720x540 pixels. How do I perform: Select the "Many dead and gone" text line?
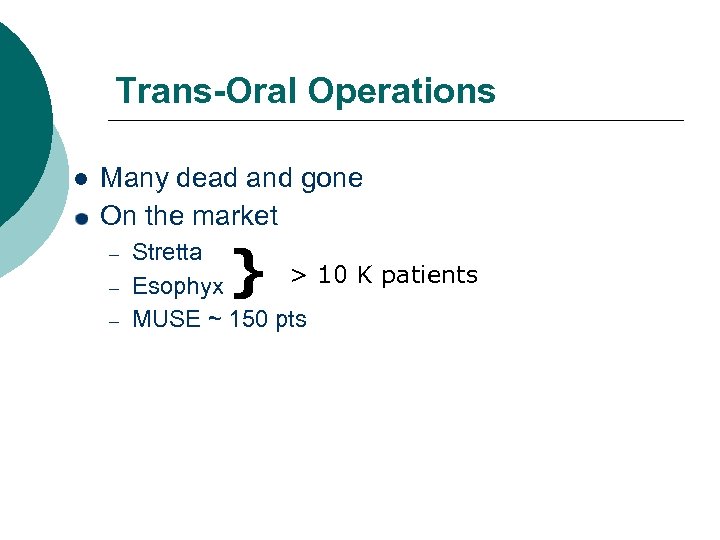click(231, 179)
